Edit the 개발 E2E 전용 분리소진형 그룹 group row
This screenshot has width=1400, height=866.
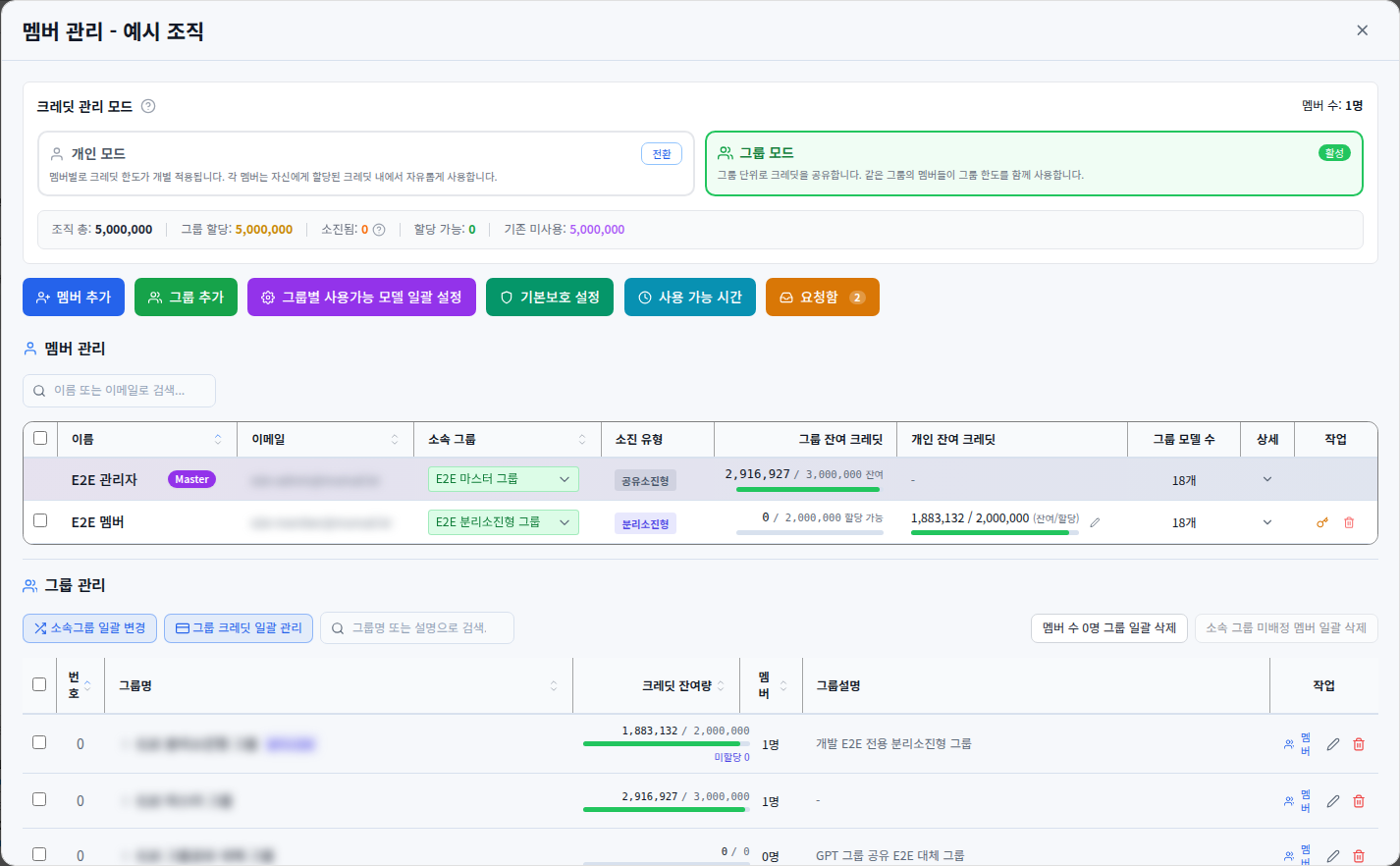[1333, 744]
